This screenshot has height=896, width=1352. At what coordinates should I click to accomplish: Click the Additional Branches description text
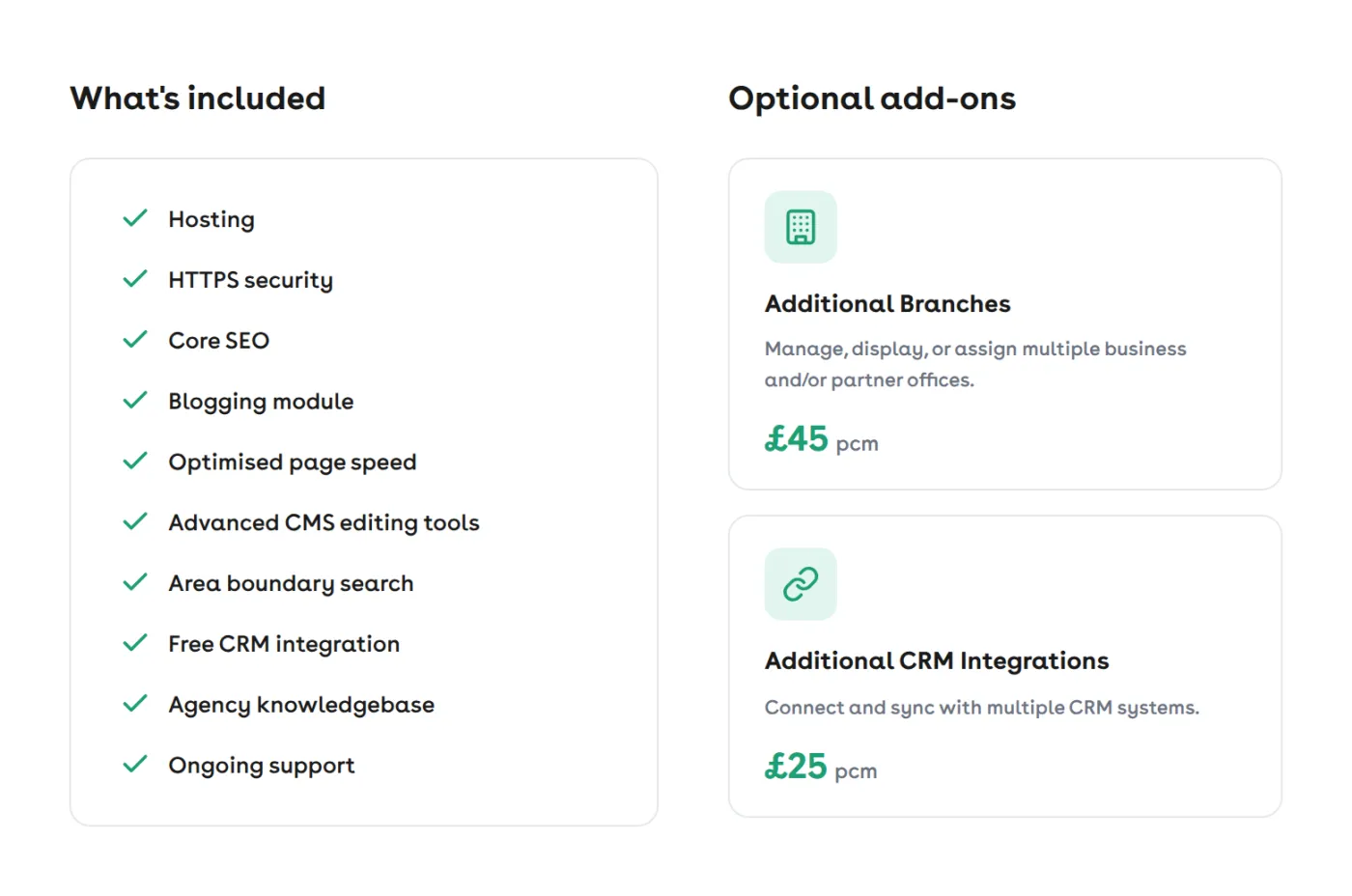(x=975, y=364)
